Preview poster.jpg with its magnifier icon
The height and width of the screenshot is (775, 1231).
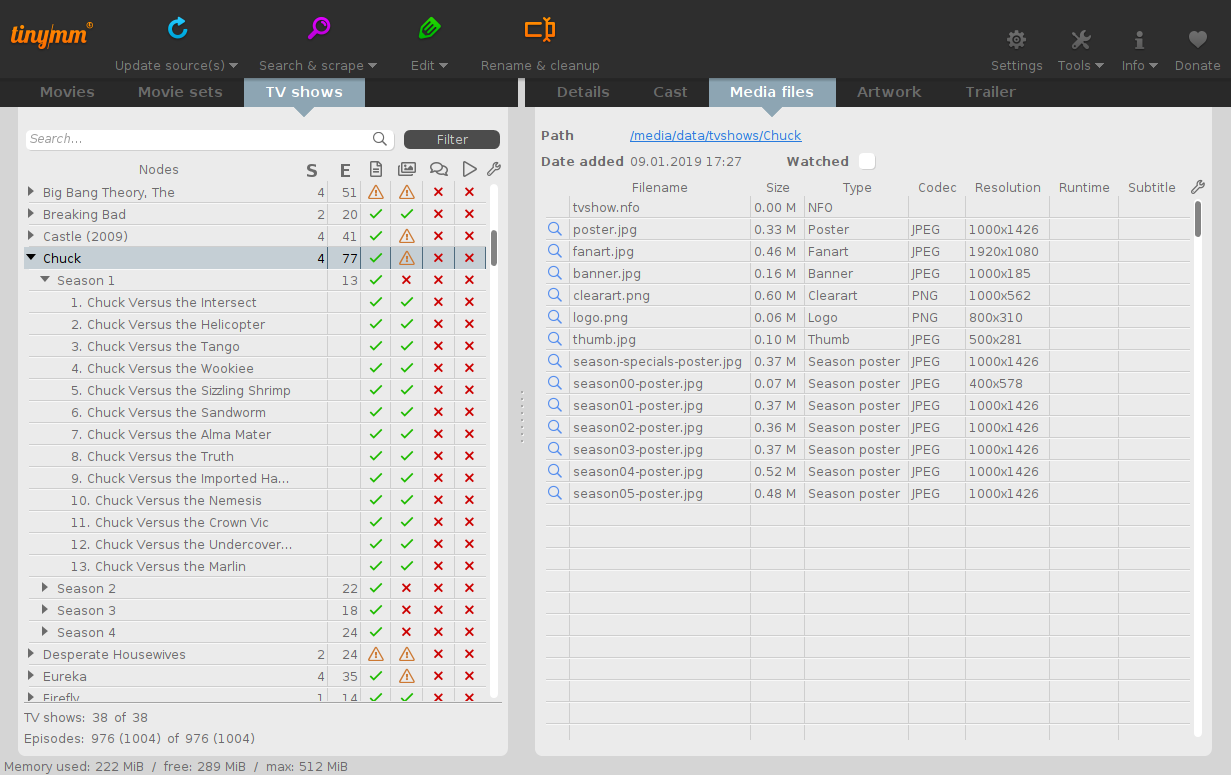click(555, 229)
